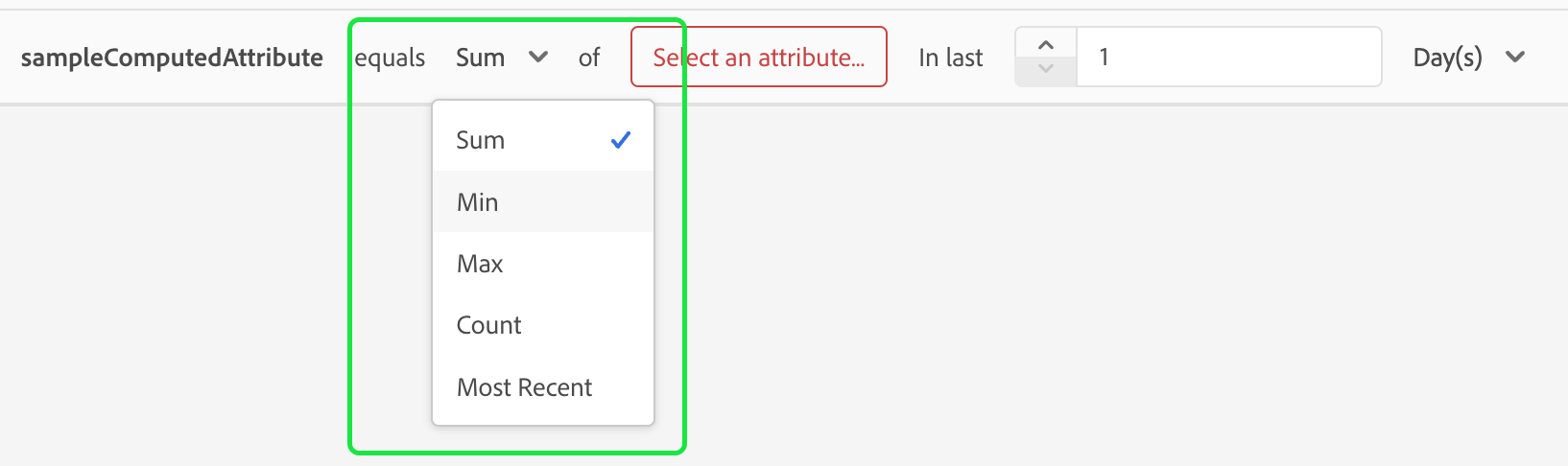Viewport: 1568px width, 466px height.
Task: Open the Day(s) time unit dropdown
Action: [1447, 58]
